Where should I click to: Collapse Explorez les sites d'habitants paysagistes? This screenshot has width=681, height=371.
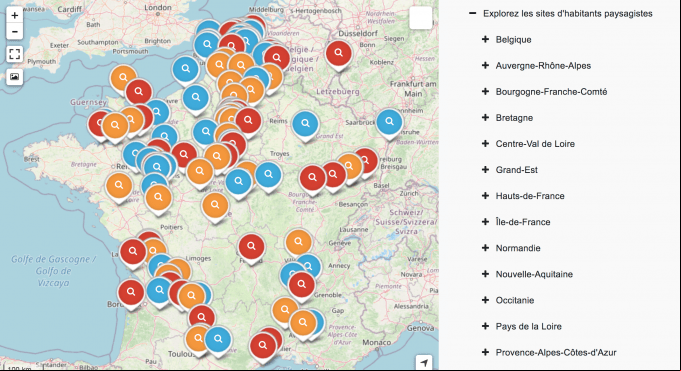[x=473, y=13]
